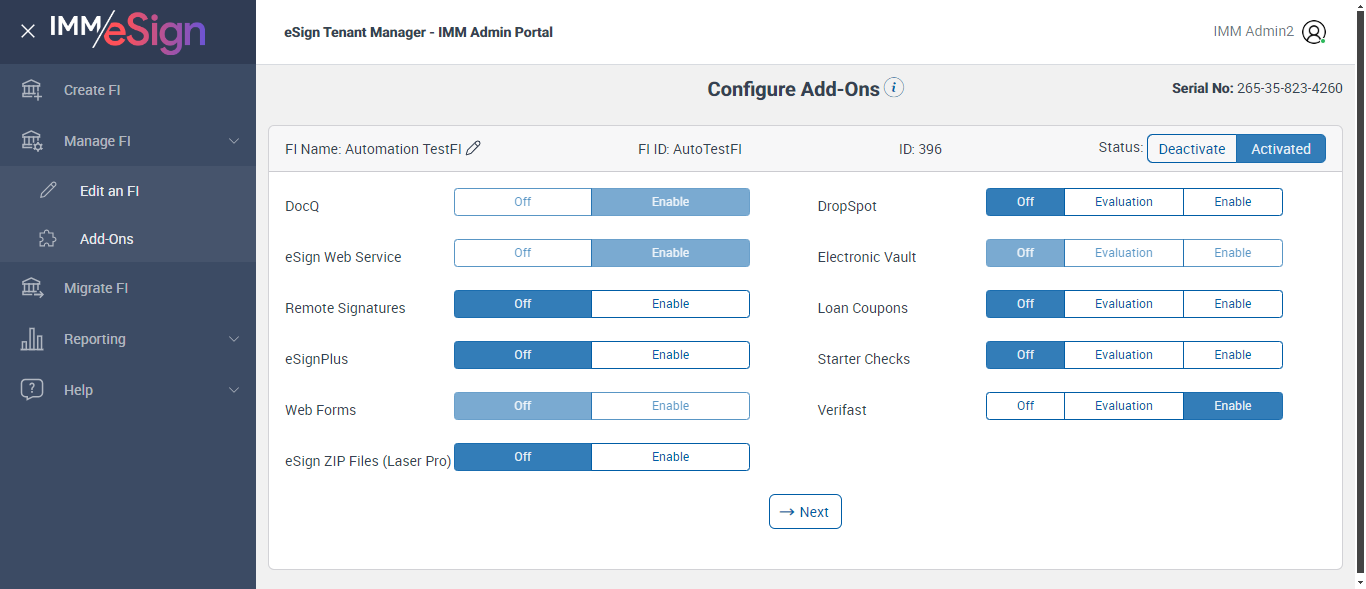The width and height of the screenshot is (1366, 589).
Task: Open the info icon next to Configure Add-Ons
Action: pos(894,88)
